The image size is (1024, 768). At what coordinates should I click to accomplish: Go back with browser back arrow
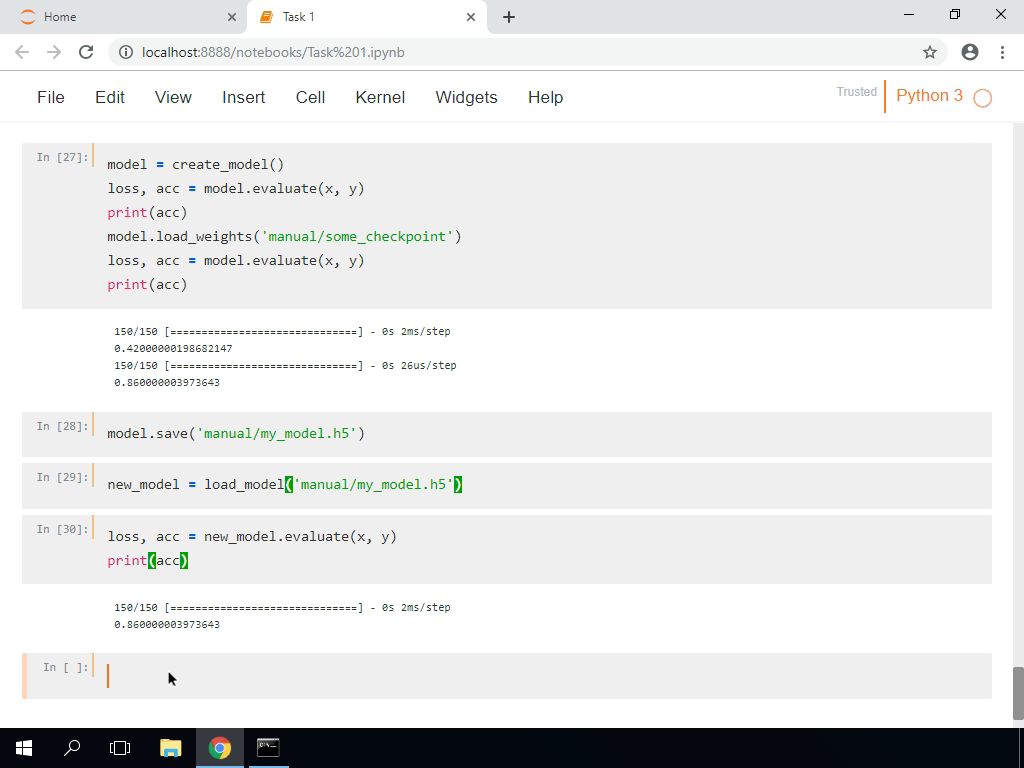(x=22, y=52)
